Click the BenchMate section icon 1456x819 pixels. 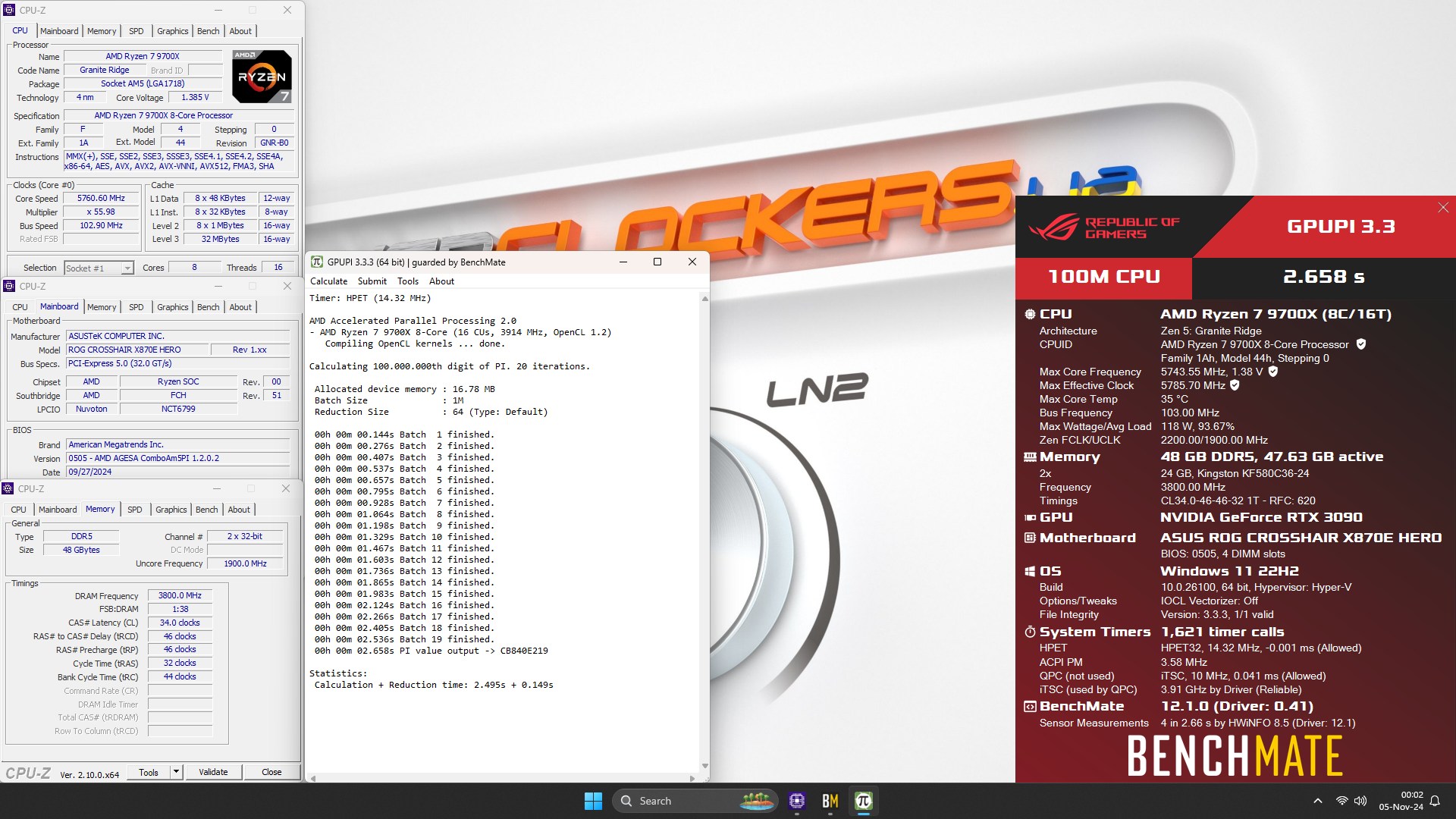(1030, 706)
